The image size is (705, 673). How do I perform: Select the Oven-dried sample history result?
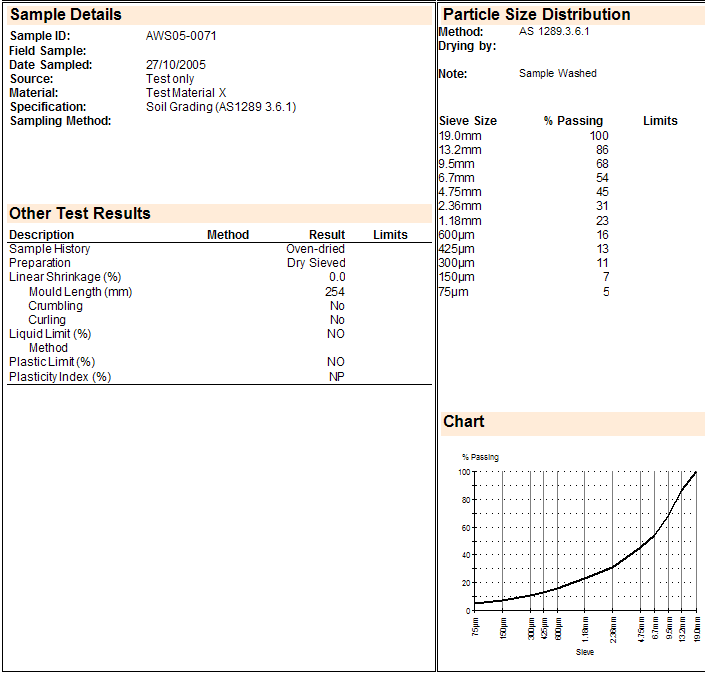[x=315, y=249]
